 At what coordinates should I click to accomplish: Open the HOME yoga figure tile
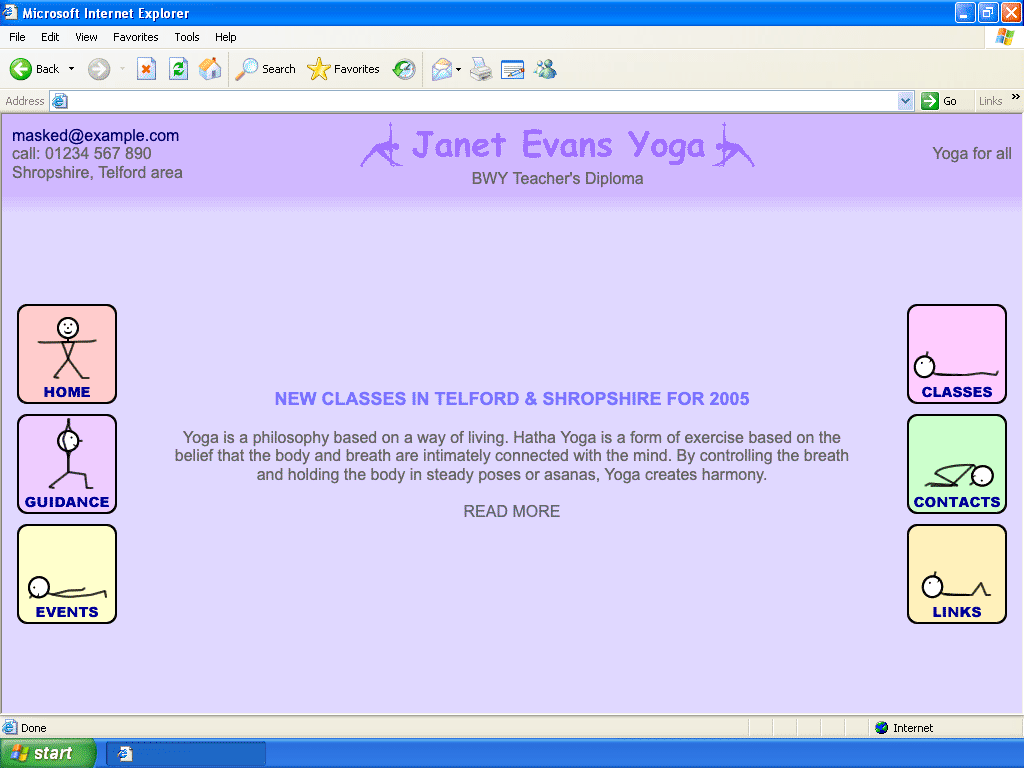67,354
